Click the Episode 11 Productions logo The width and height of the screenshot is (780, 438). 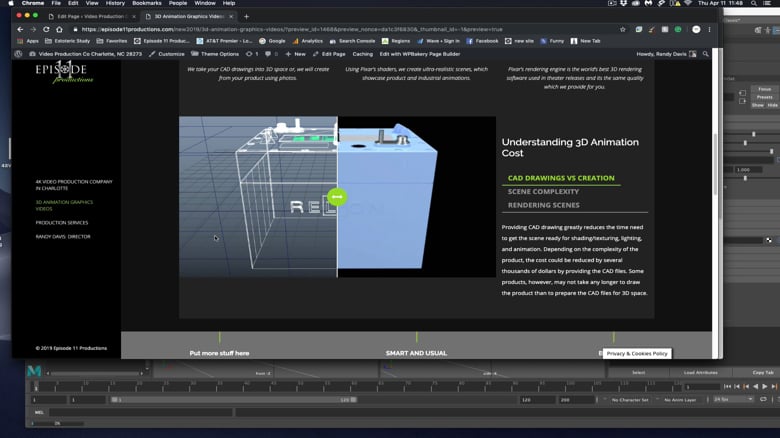click(x=64, y=74)
